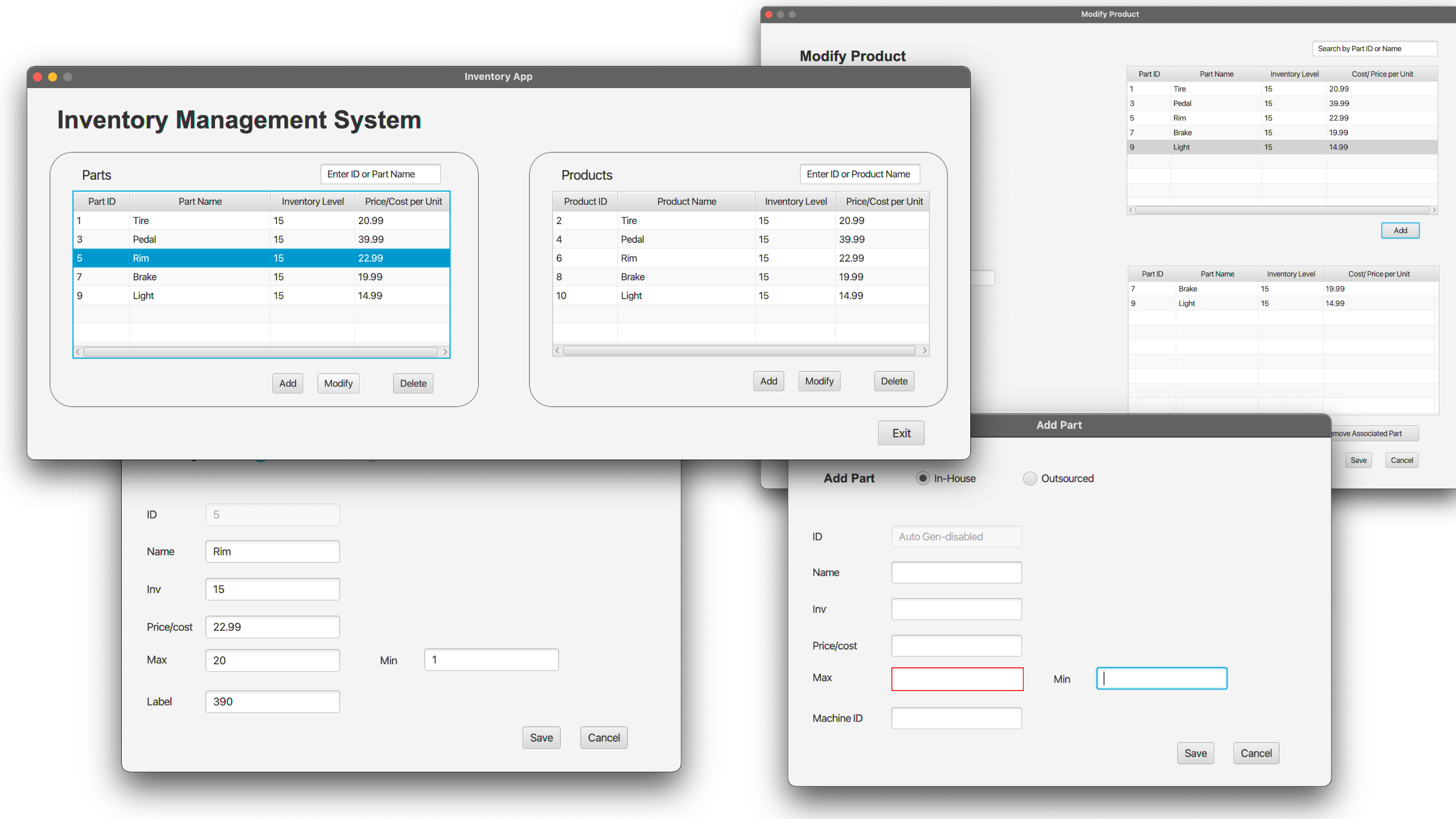The height and width of the screenshot is (819, 1456).
Task: Click the Search by Part ID or Name field
Action: 1375,48
